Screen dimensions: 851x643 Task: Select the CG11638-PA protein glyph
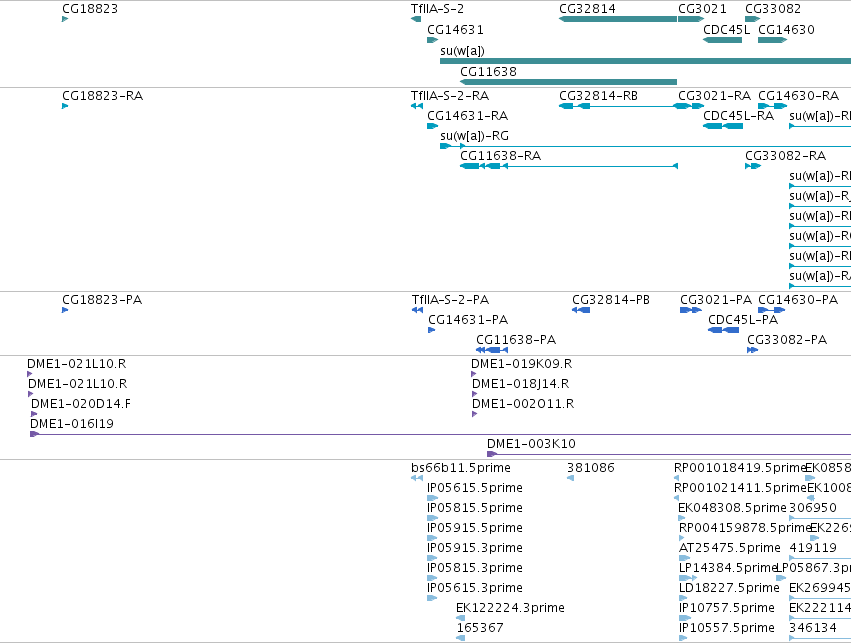click(x=492, y=350)
